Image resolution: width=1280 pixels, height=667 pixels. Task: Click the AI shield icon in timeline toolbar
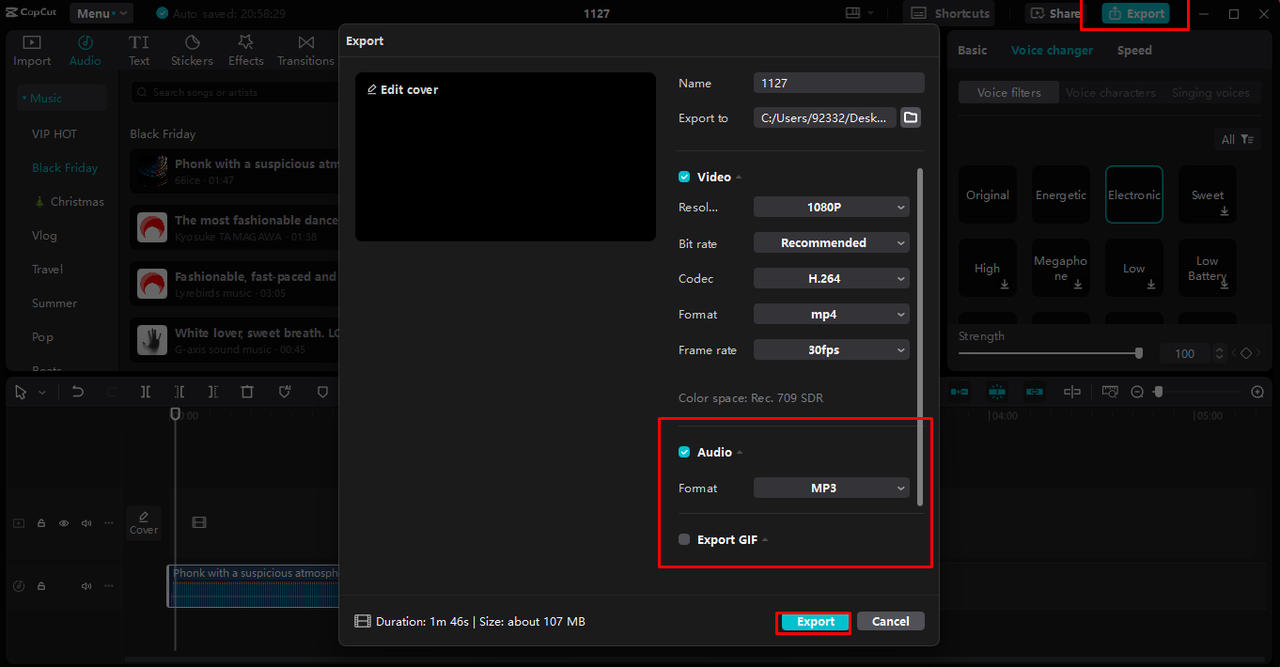pyautogui.click(x=285, y=392)
